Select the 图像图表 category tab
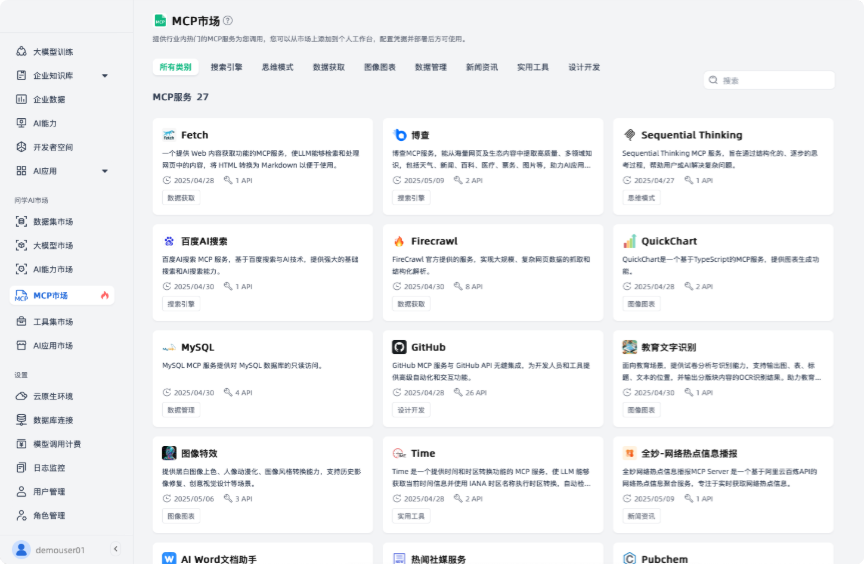 coord(379,67)
